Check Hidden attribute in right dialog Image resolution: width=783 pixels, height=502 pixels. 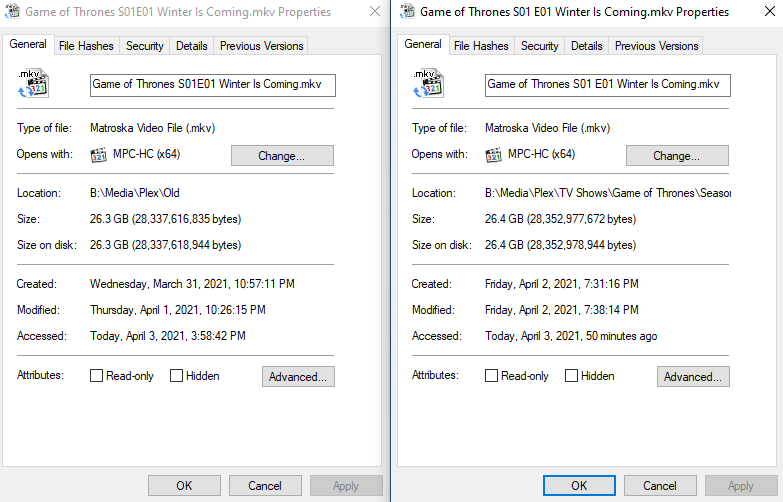(571, 376)
